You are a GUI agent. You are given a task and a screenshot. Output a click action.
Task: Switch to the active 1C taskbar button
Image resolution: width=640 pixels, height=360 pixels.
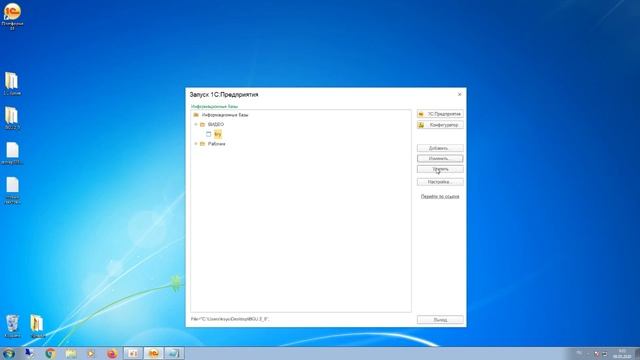click(154, 353)
